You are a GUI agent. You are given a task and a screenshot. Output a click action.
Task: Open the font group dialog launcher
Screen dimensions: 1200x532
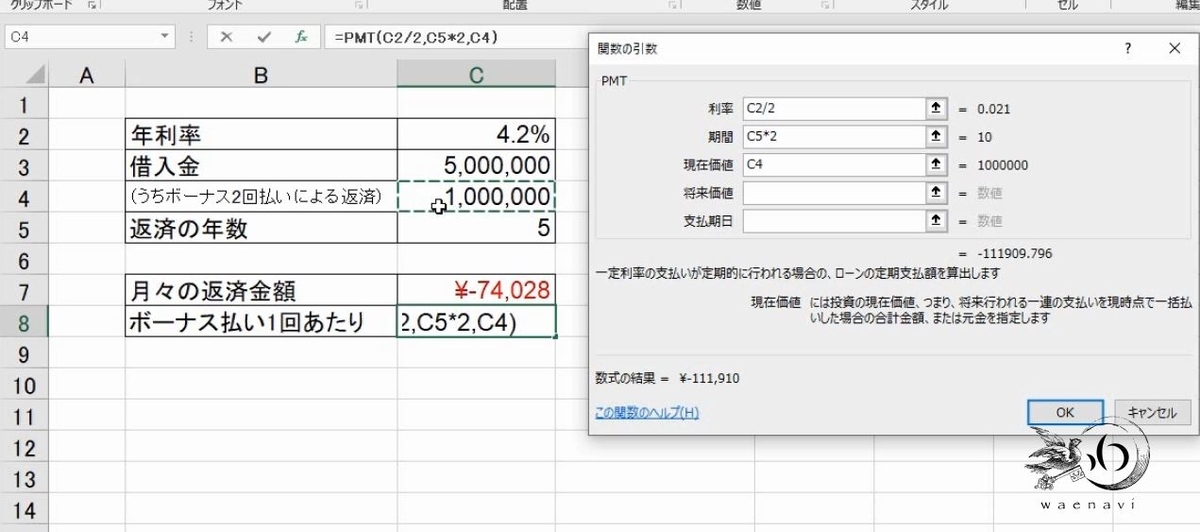click(x=360, y=6)
